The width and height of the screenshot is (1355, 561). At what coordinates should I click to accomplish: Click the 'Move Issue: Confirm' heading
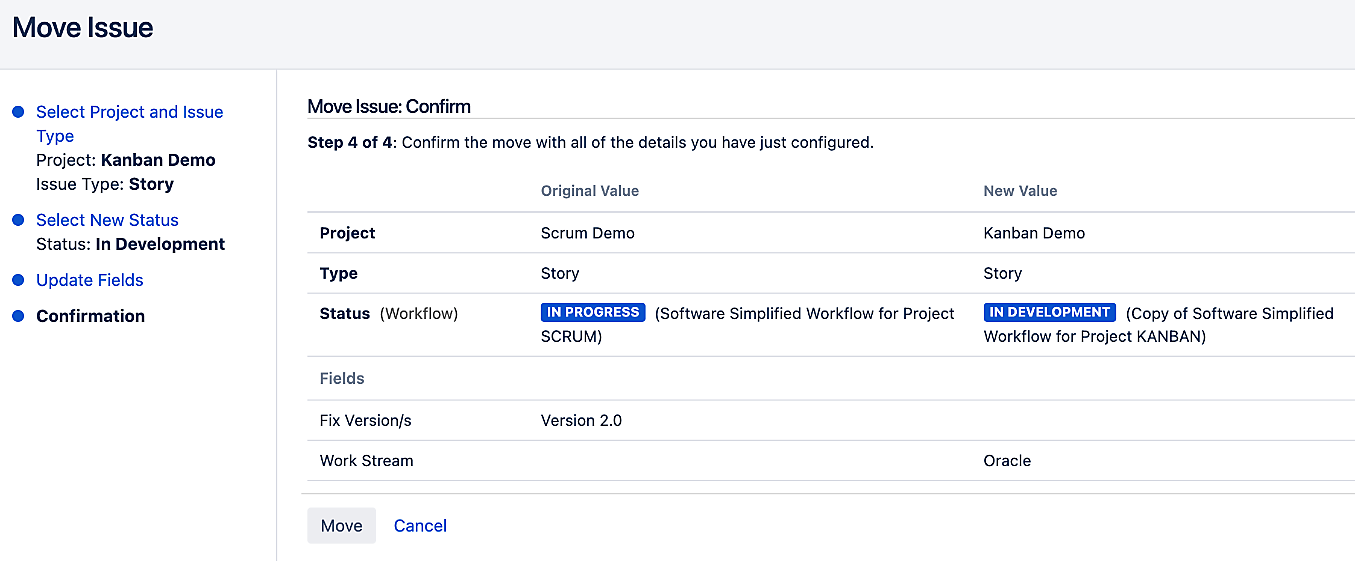(x=389, y=106)
